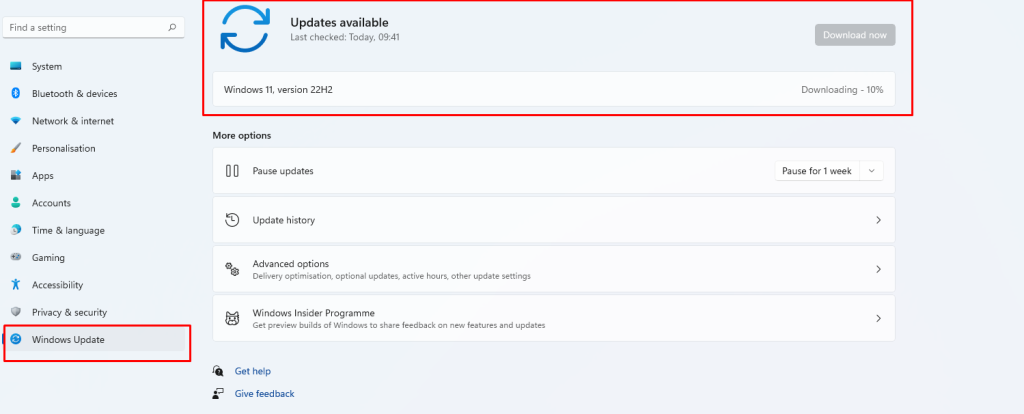
Task: Open the Get help link
Action: point(253,371)
